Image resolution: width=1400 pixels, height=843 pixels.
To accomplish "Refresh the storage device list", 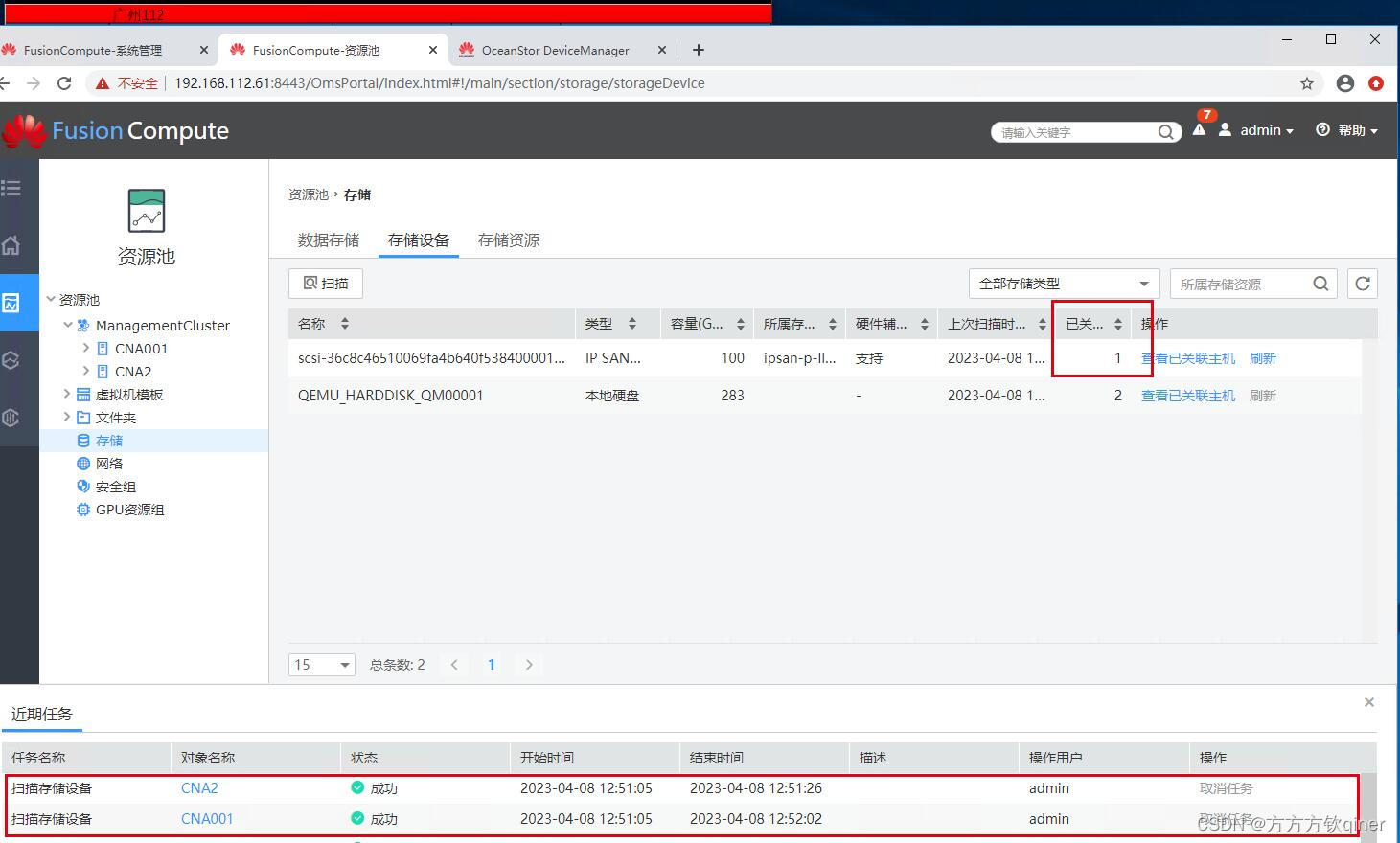I will tap(1363, 284).
